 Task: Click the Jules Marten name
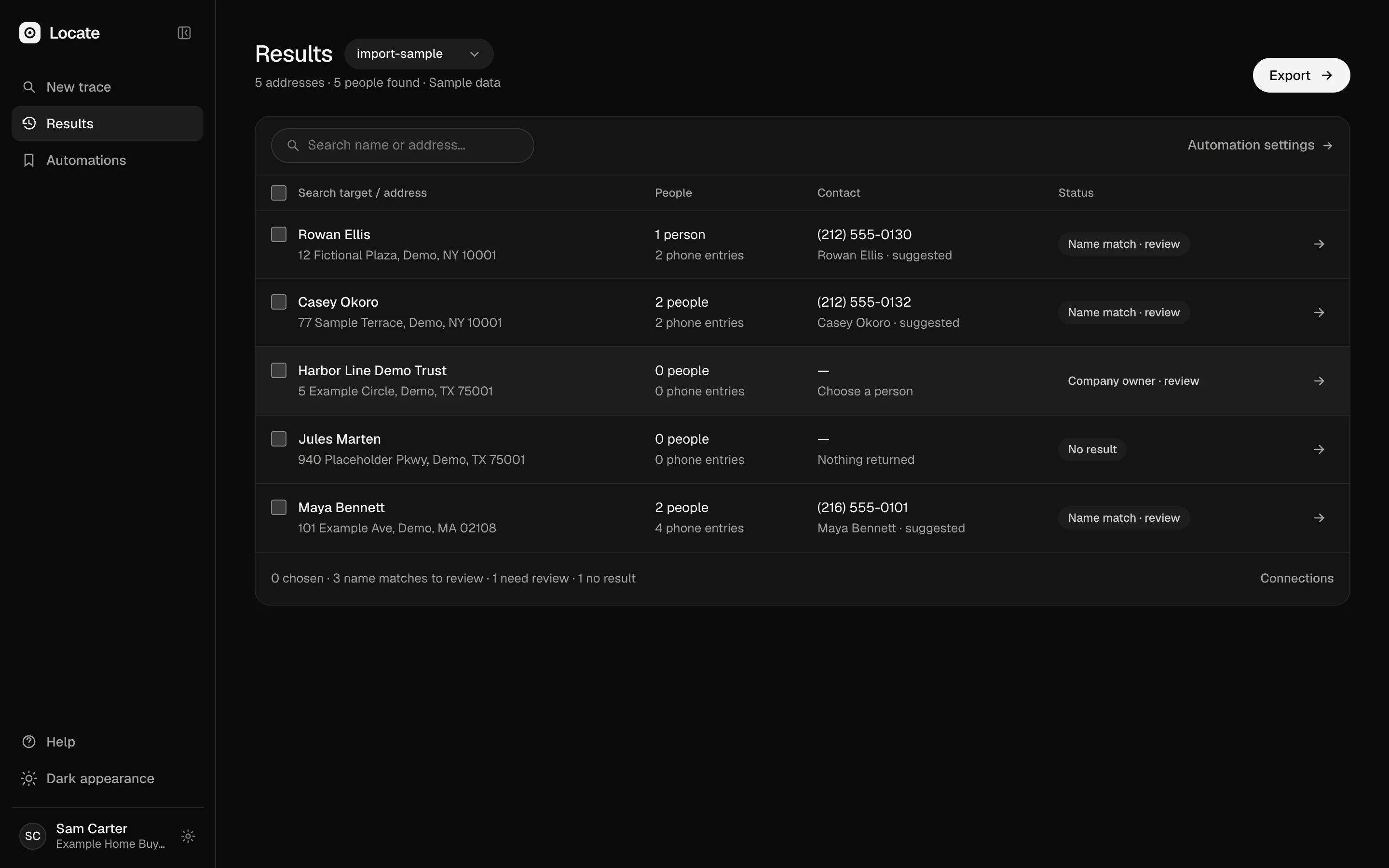339,439
